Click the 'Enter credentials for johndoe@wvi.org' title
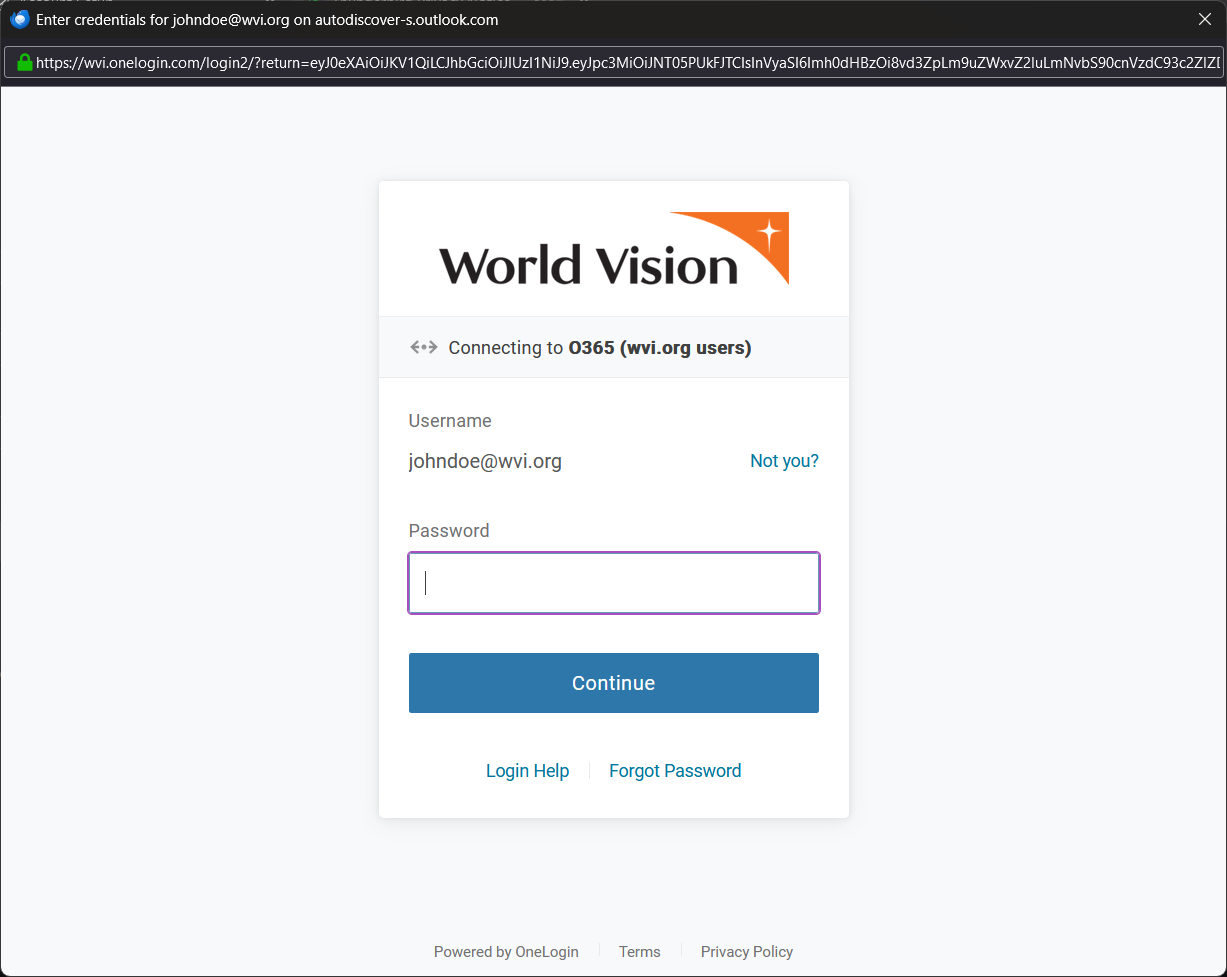This screenshot has width=1227, height=977. point(267,20)
